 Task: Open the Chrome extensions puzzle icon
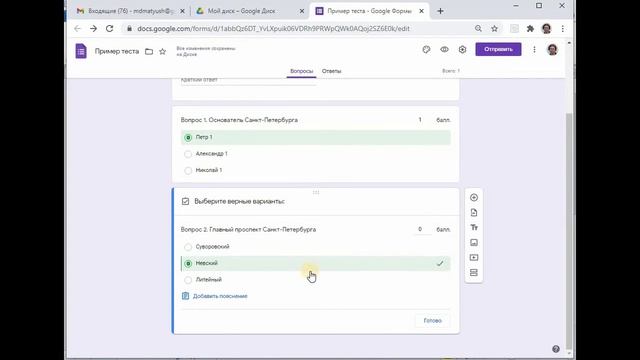[530, 29]
